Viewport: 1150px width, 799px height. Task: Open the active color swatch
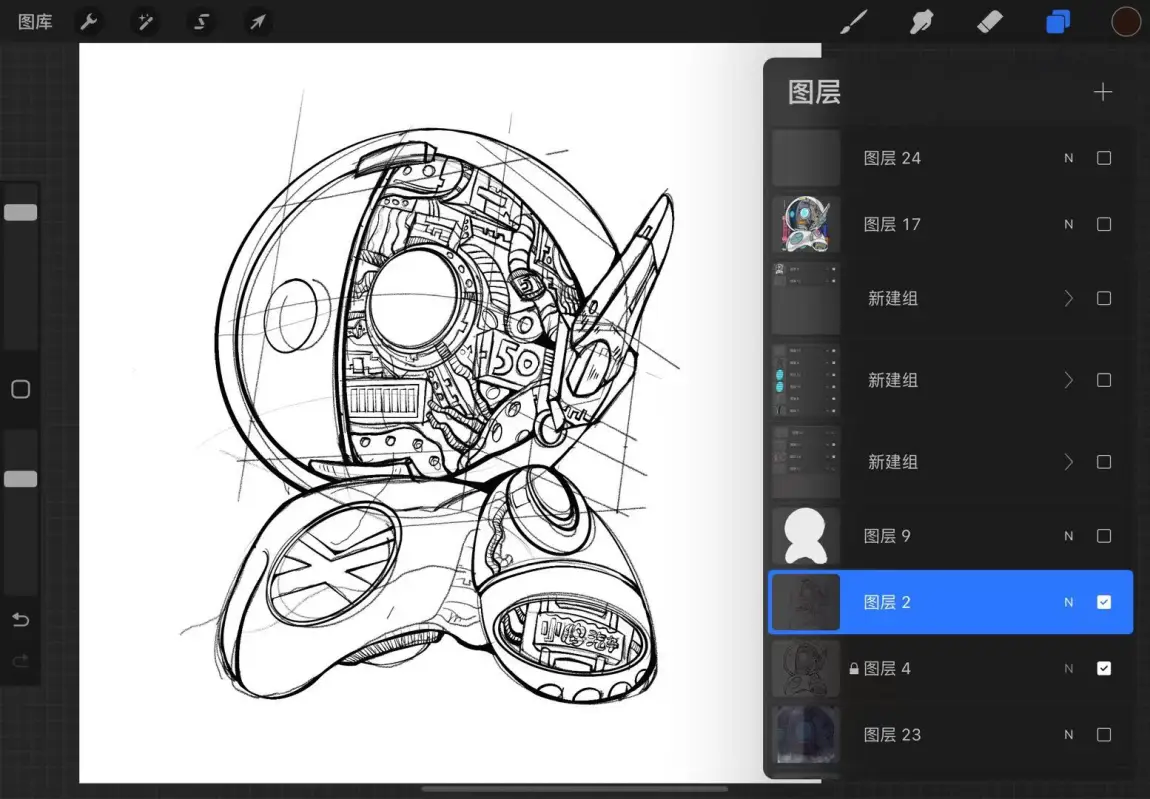(x=1126, y=22)
